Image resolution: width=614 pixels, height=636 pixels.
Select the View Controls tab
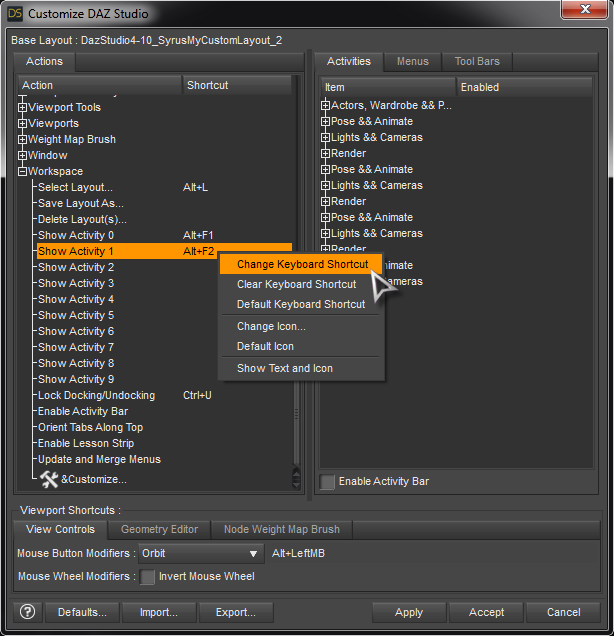60,529
